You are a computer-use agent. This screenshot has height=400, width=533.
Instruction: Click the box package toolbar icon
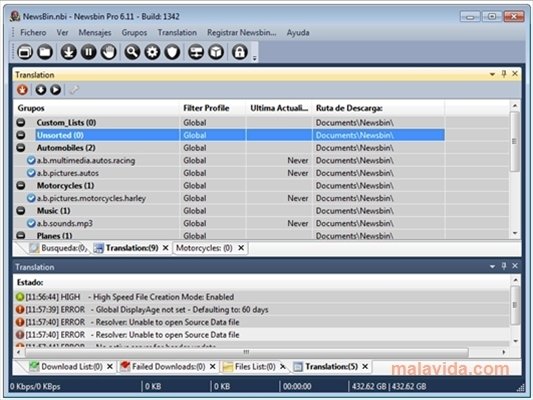(x=216, y=52)
